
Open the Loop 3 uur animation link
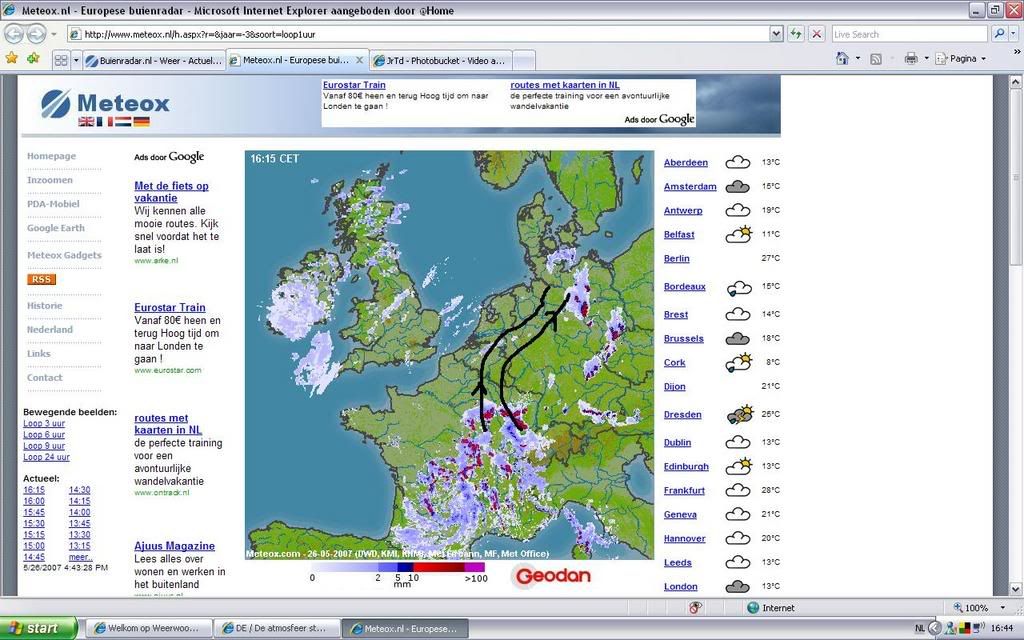[x=44, y=424]
